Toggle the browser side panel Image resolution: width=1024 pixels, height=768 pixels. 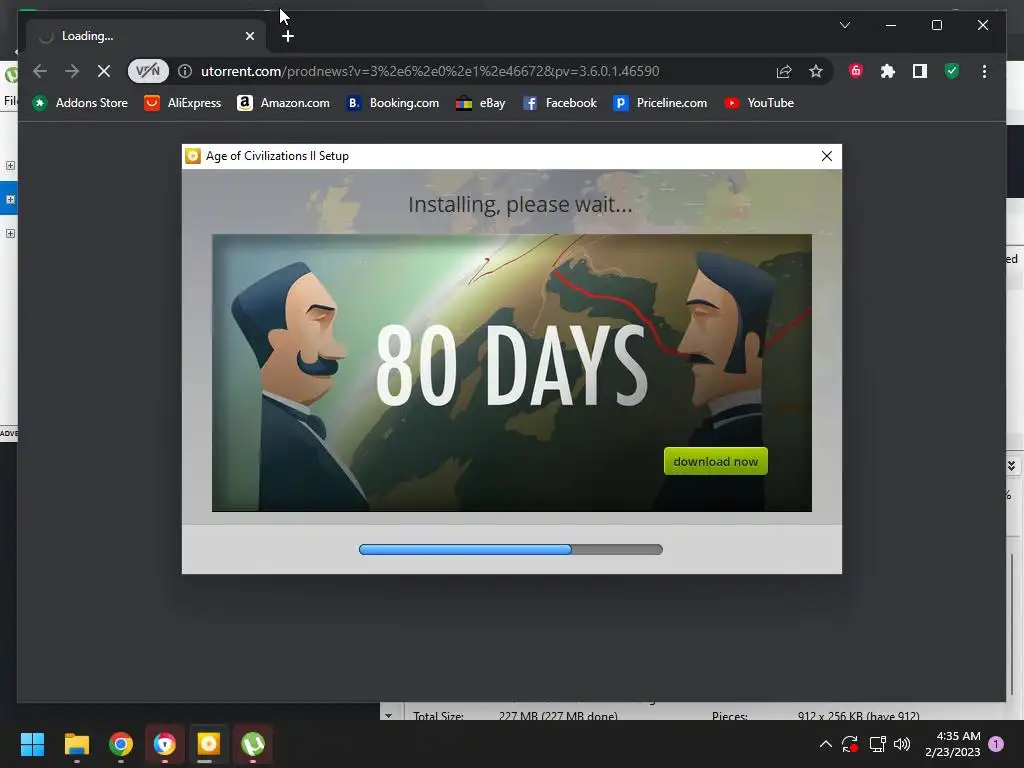point(920,71)
